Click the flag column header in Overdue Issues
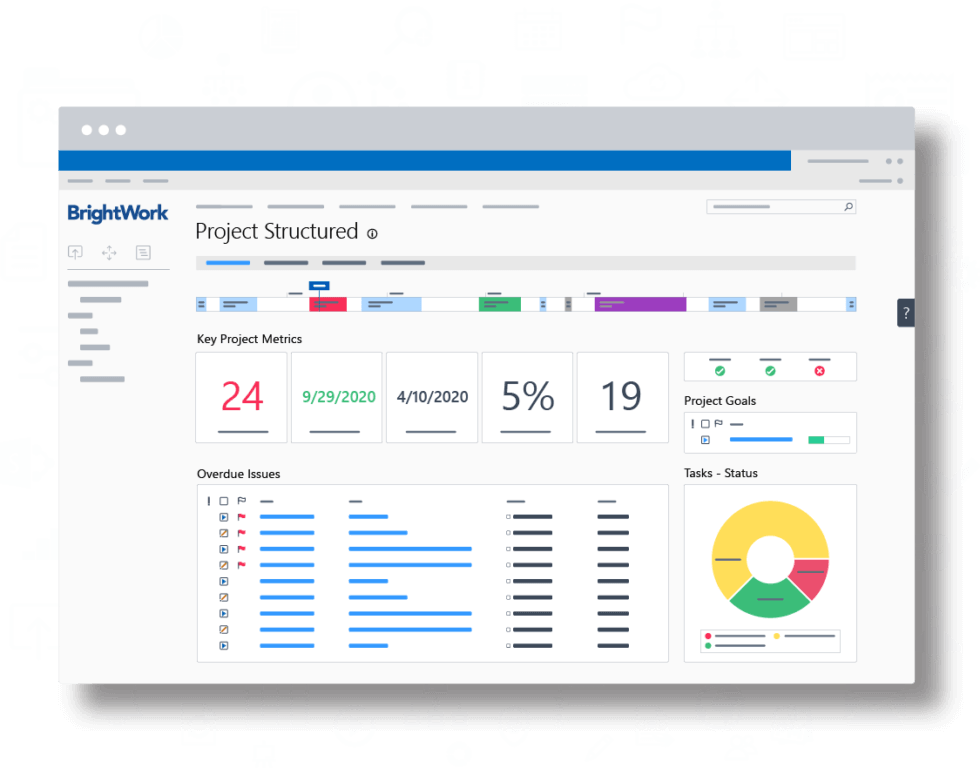Viewport: 980px width, 768px height. point(242,501)
